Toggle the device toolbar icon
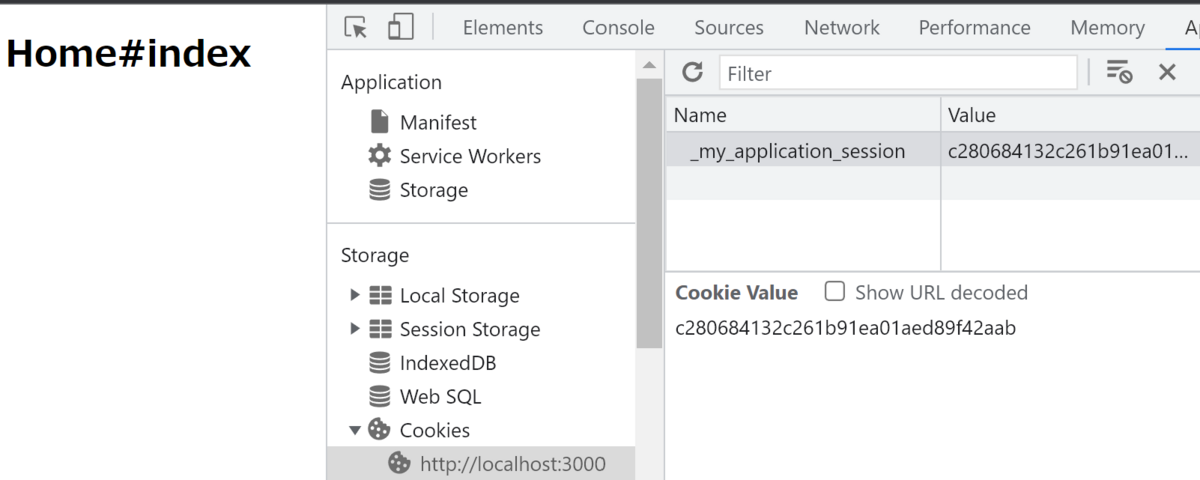 coord(401,28)
